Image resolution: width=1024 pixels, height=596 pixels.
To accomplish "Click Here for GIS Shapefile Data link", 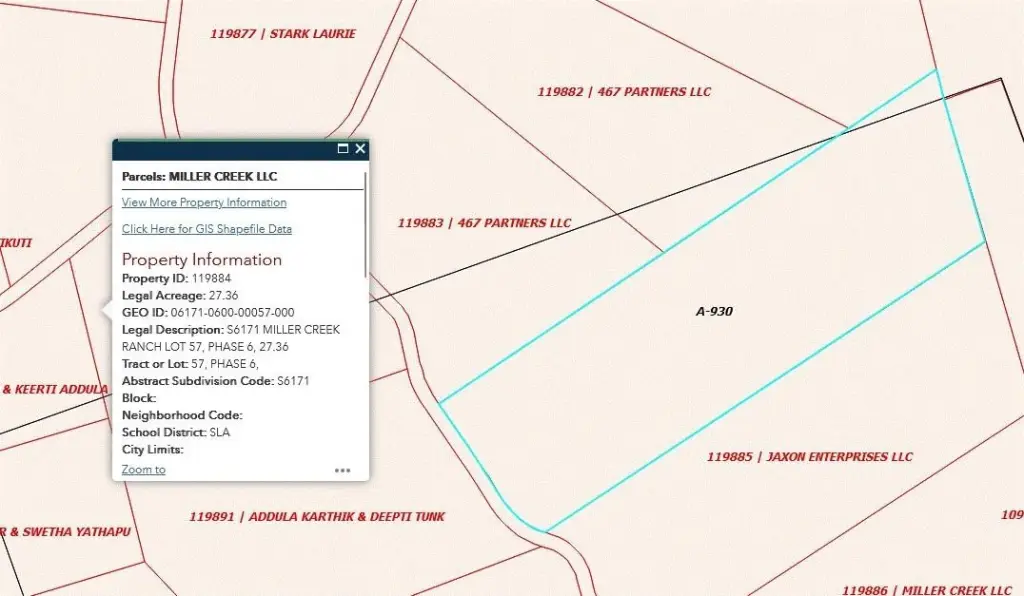I will click(207, 229).
